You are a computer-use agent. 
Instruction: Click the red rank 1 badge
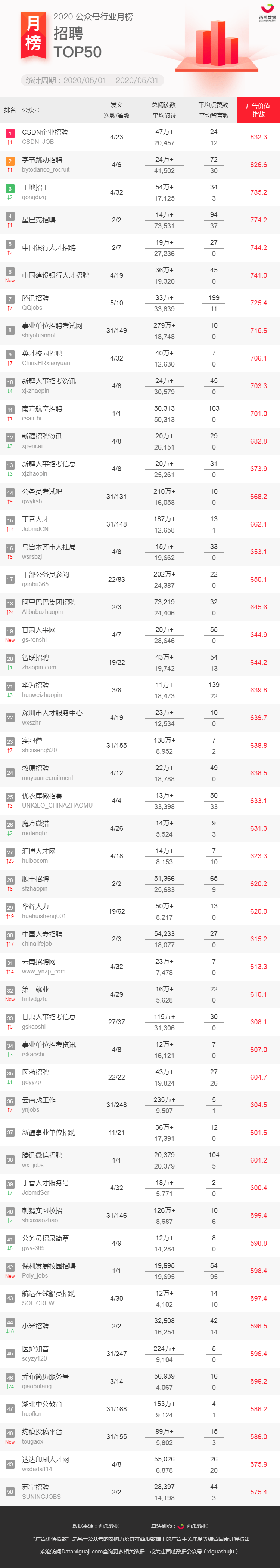pyautogui.click(x=10, y=133)
